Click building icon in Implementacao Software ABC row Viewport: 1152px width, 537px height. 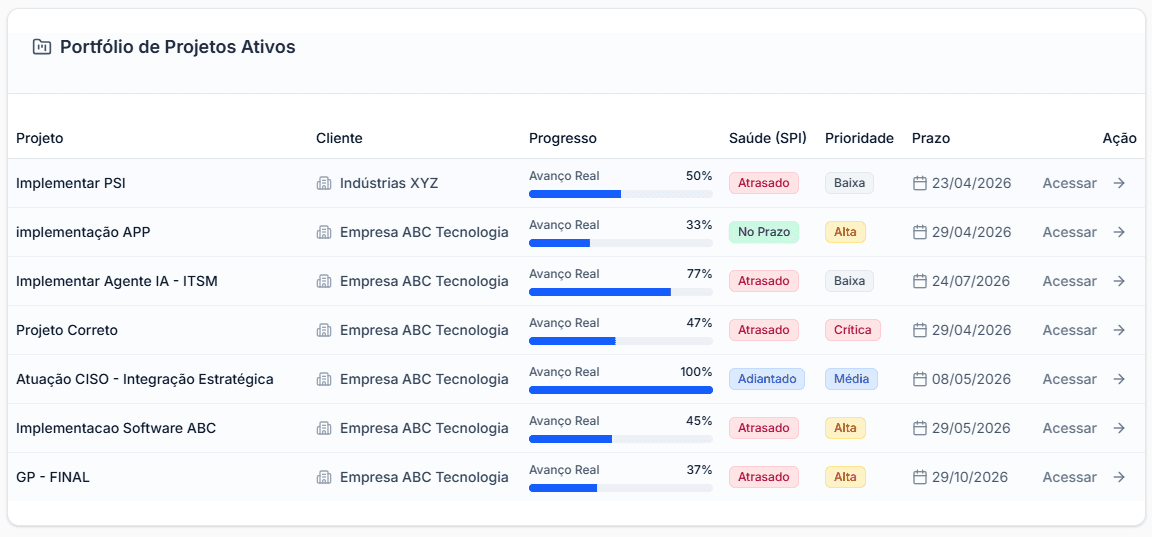pos(324,428)
